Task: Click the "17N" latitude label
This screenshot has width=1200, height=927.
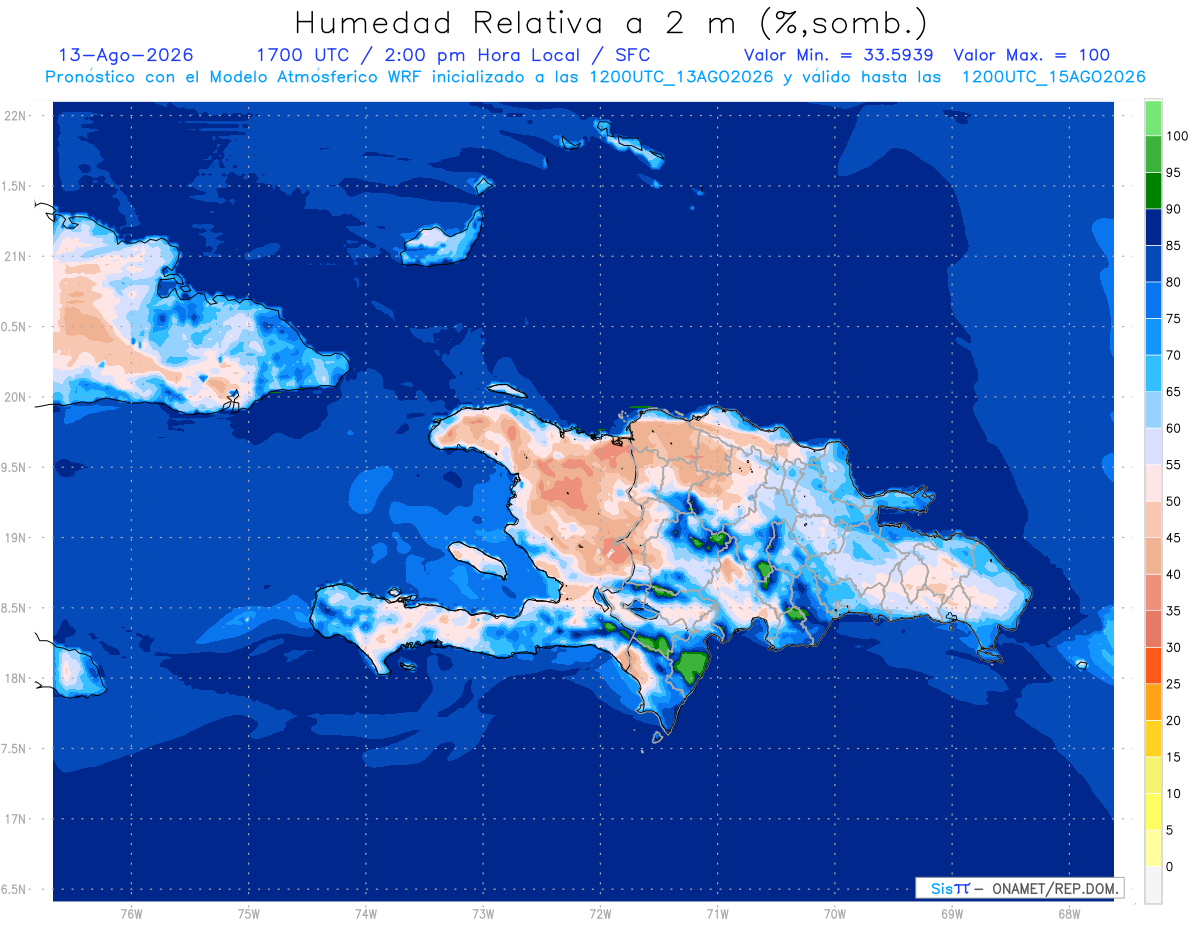Action: tap(14, 819)
